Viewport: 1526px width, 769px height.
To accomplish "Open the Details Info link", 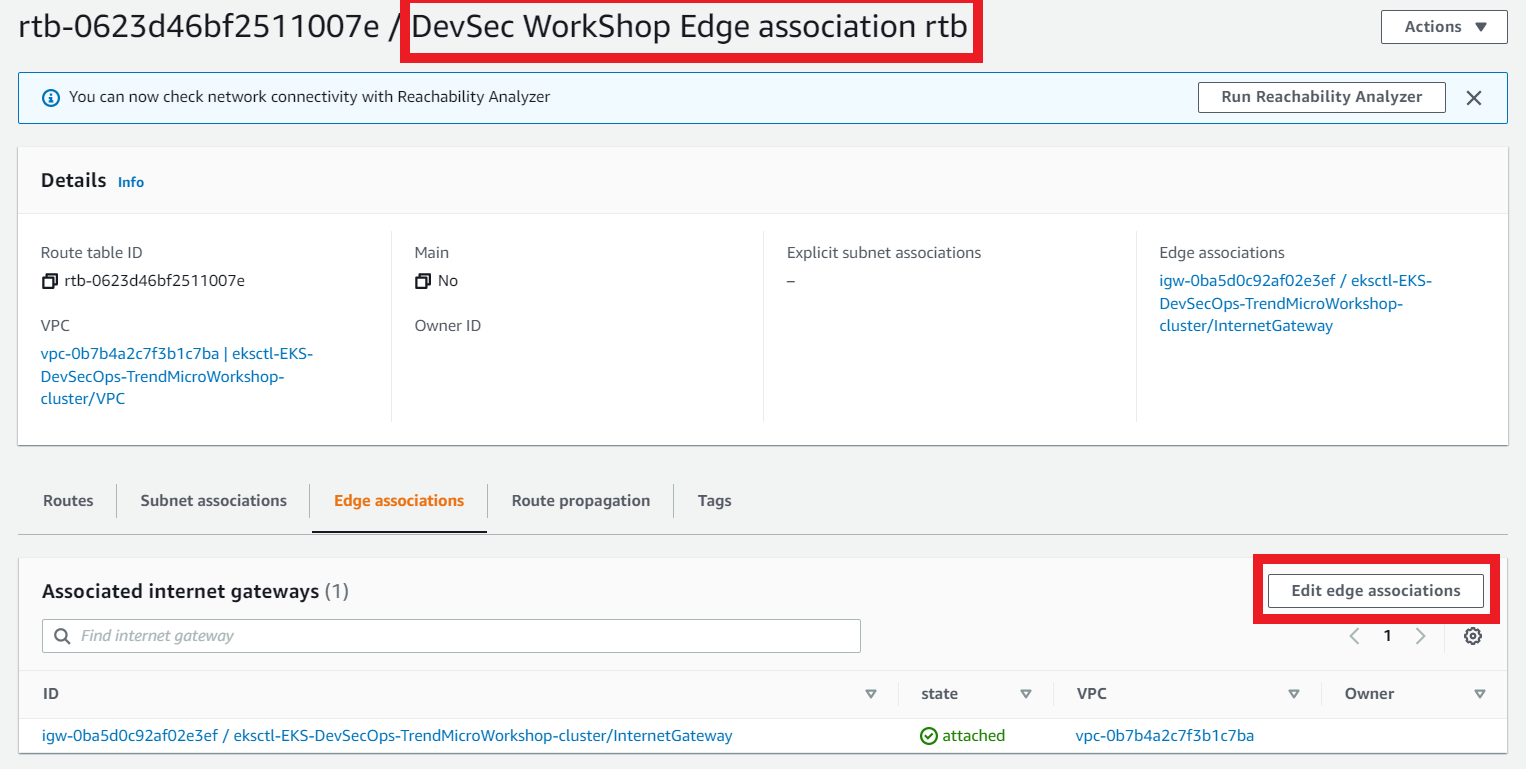I will pos(131,182).
